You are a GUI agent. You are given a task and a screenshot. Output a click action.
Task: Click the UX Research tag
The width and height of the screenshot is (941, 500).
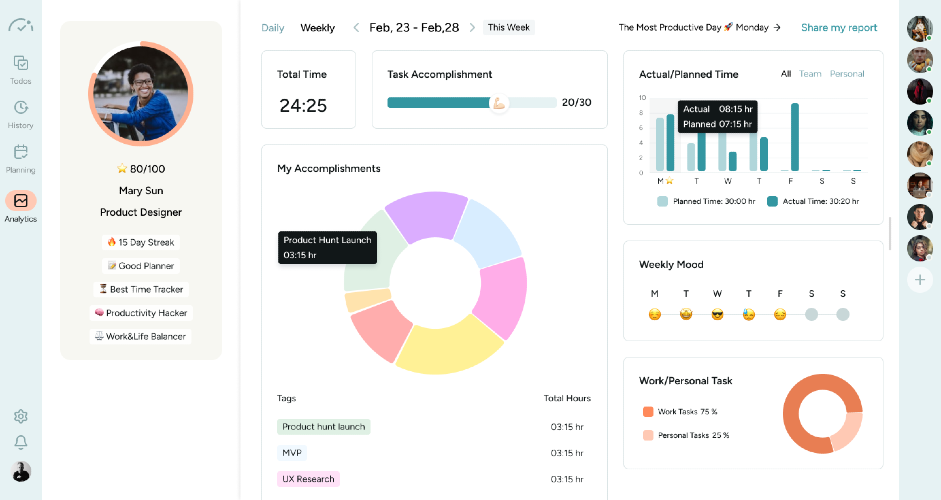click(308, 479)
